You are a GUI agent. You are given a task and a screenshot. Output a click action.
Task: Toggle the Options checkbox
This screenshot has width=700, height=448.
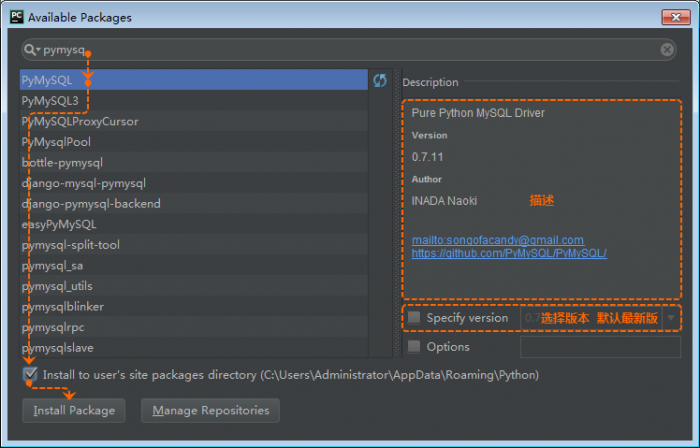click(414, 347)
